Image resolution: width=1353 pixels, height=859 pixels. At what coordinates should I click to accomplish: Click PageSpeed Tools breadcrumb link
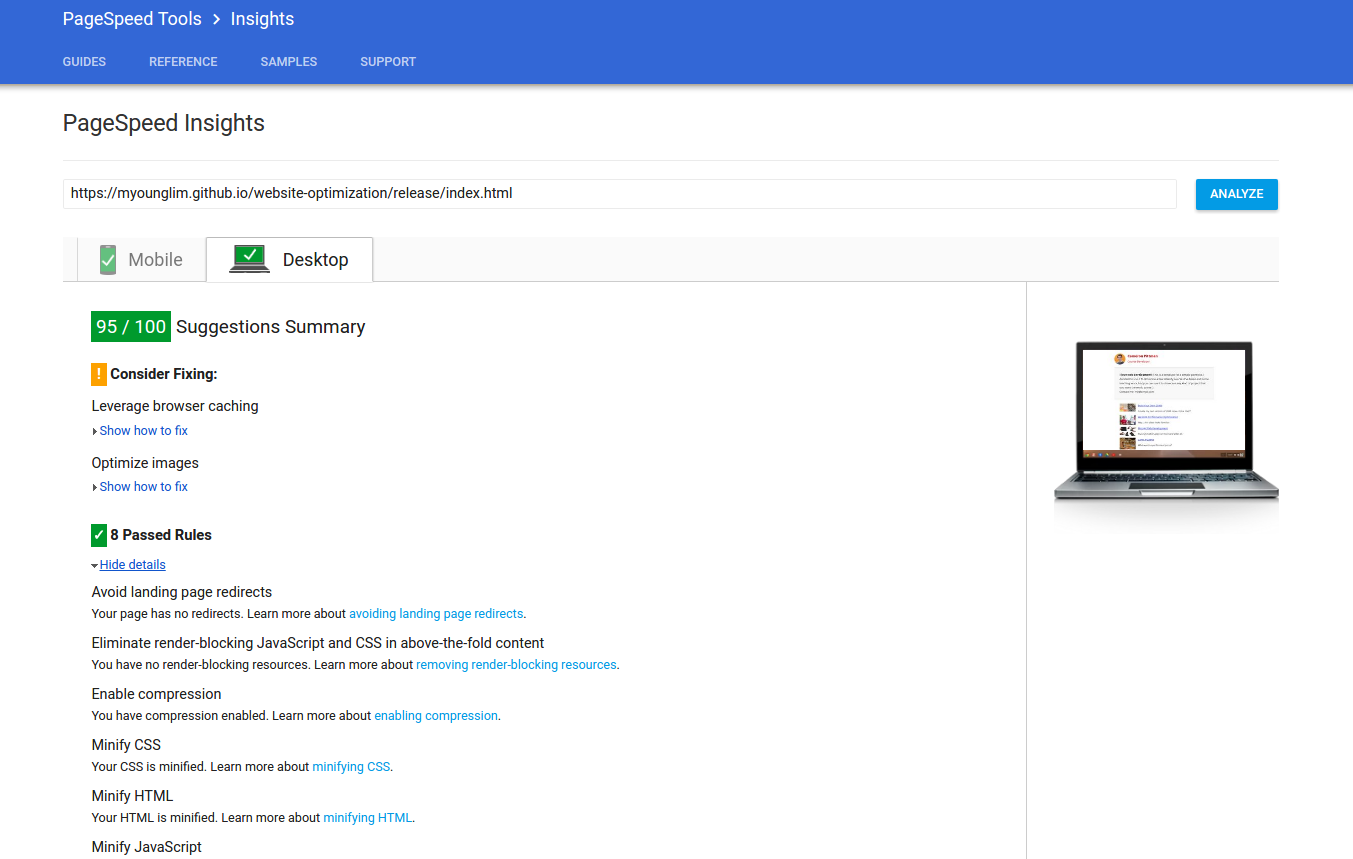[132, 19]
